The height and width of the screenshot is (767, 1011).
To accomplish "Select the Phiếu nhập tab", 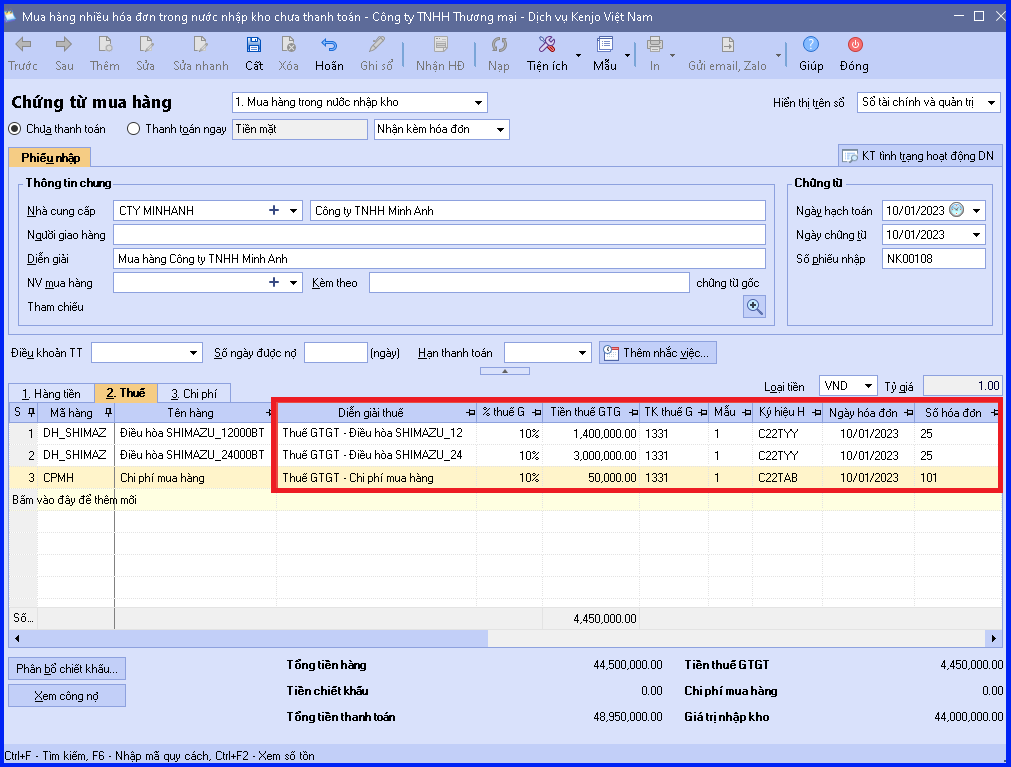I will point(50,158).
